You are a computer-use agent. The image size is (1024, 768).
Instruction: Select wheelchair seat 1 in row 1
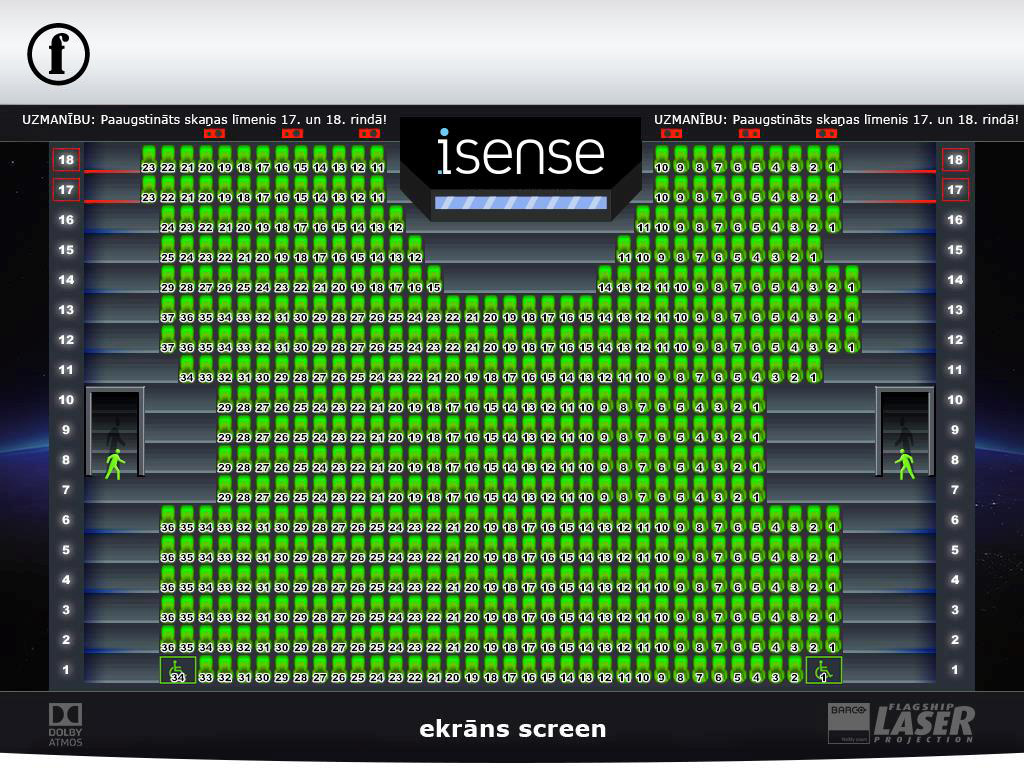(824, 670)
